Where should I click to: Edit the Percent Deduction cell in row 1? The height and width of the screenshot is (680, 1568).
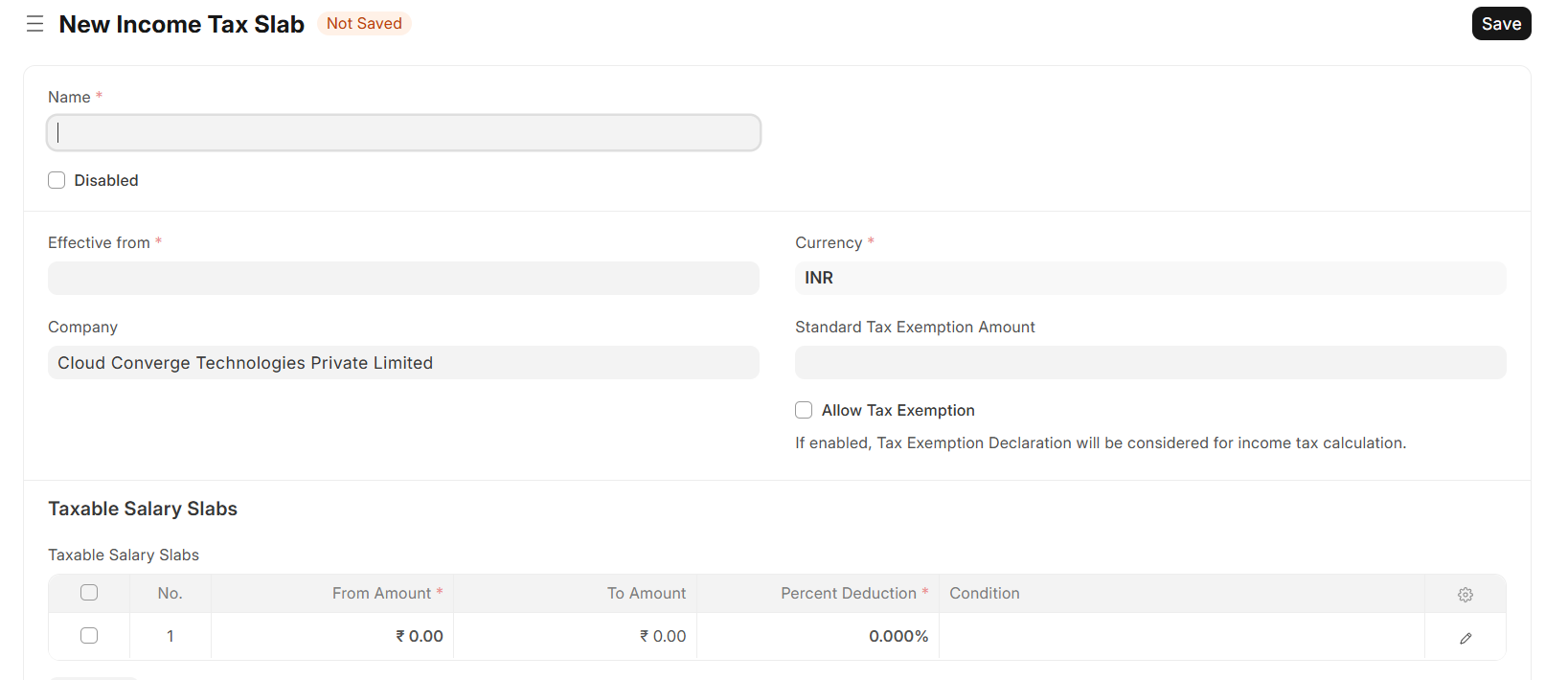pyautogui.click(x=817, y=636)
